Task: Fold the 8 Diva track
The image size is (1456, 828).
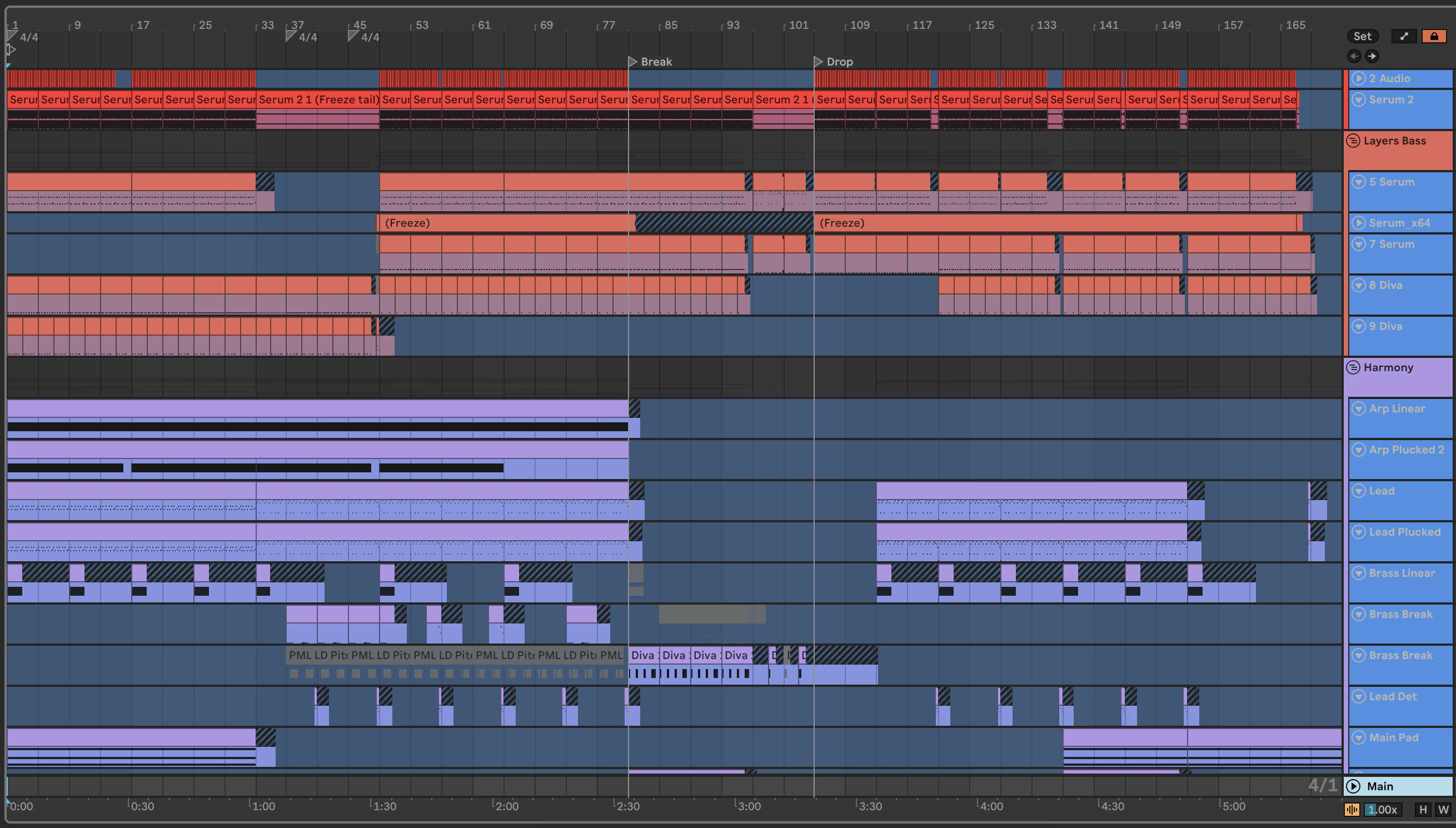Action: pyautogui.click(x=1358, y=285)
